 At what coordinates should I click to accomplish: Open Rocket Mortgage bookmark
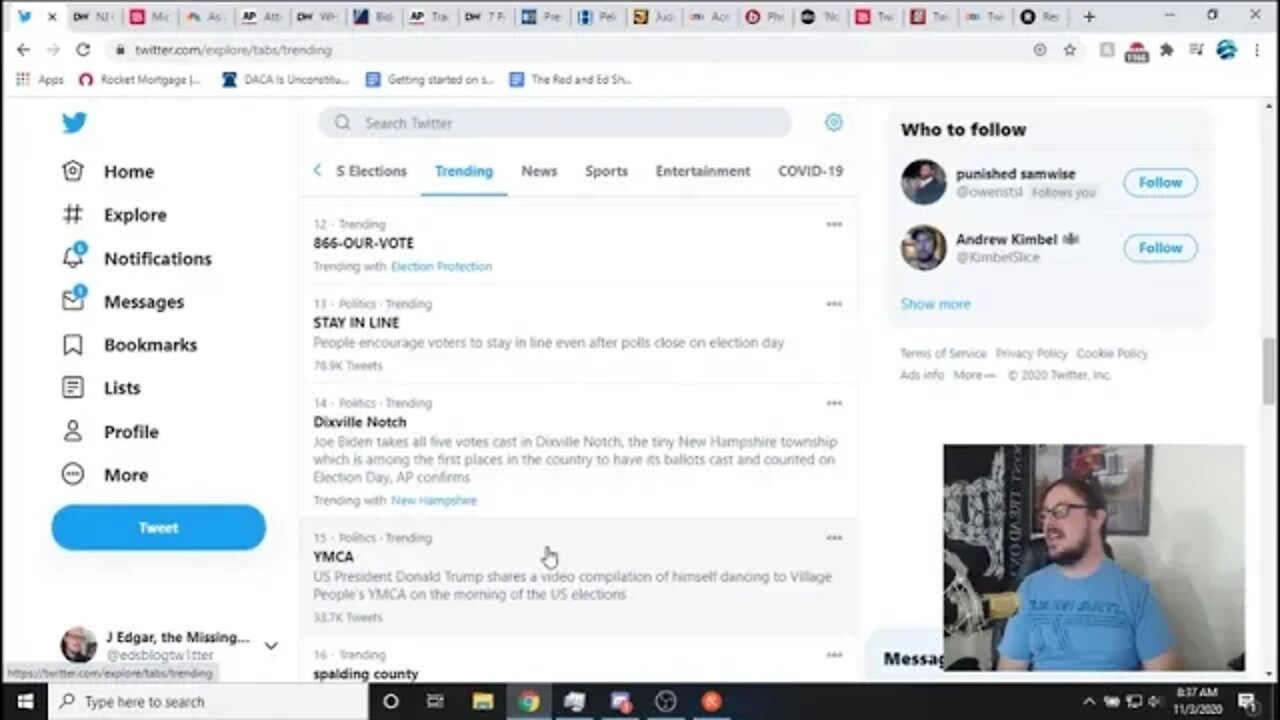coord(140,79)
